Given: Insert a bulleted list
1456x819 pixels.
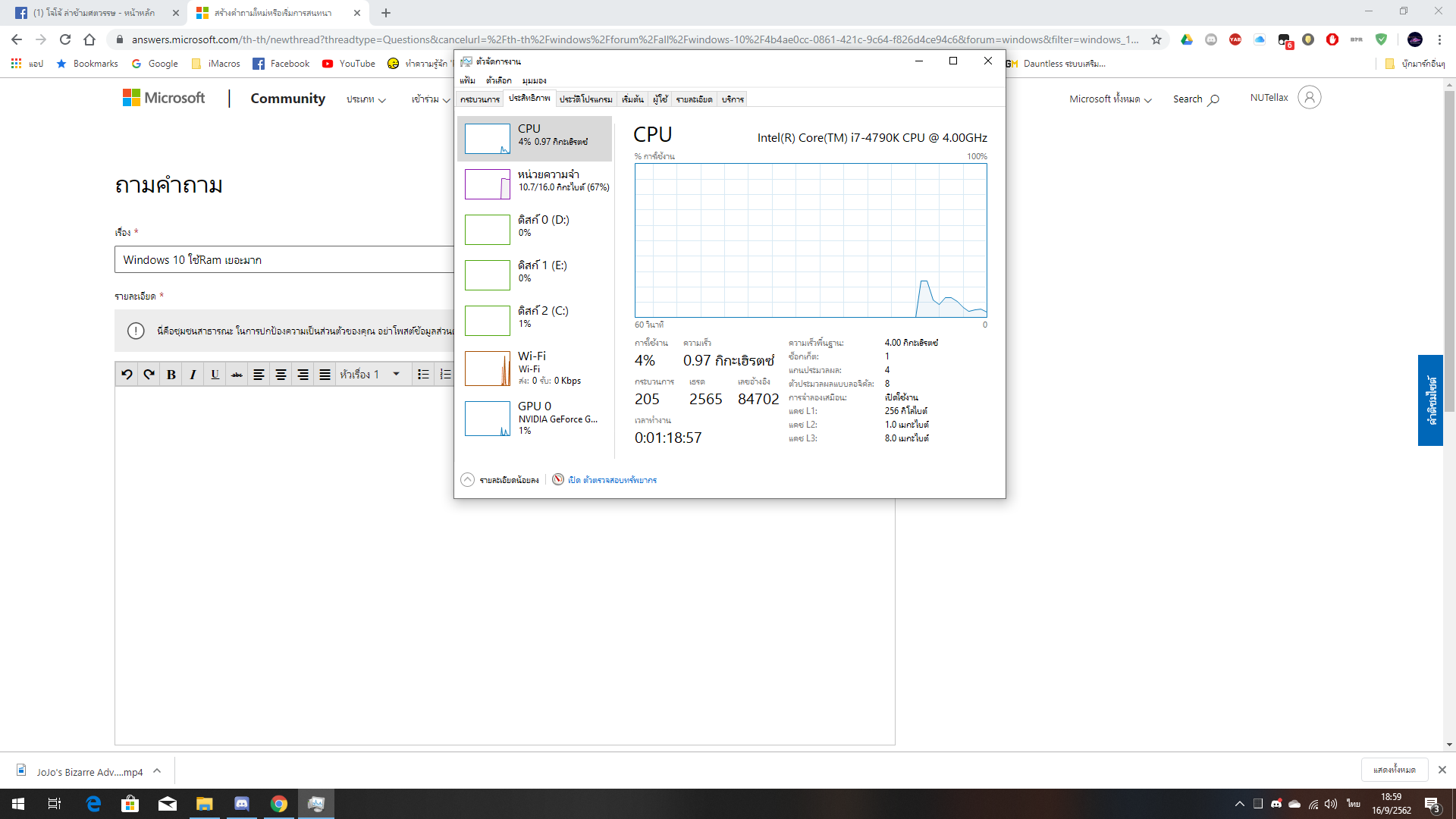Looking at the screenshot, I should click(x=423, y=374).
